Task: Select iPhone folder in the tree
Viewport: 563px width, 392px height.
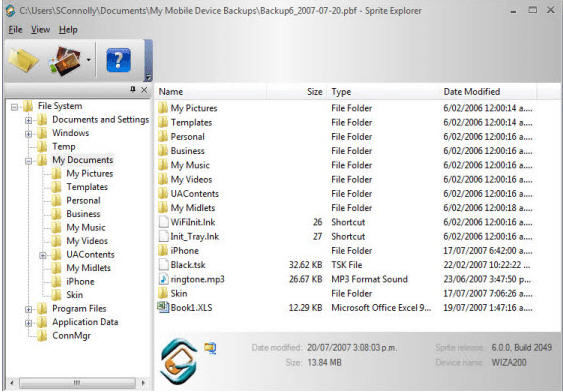Action: 80,281
